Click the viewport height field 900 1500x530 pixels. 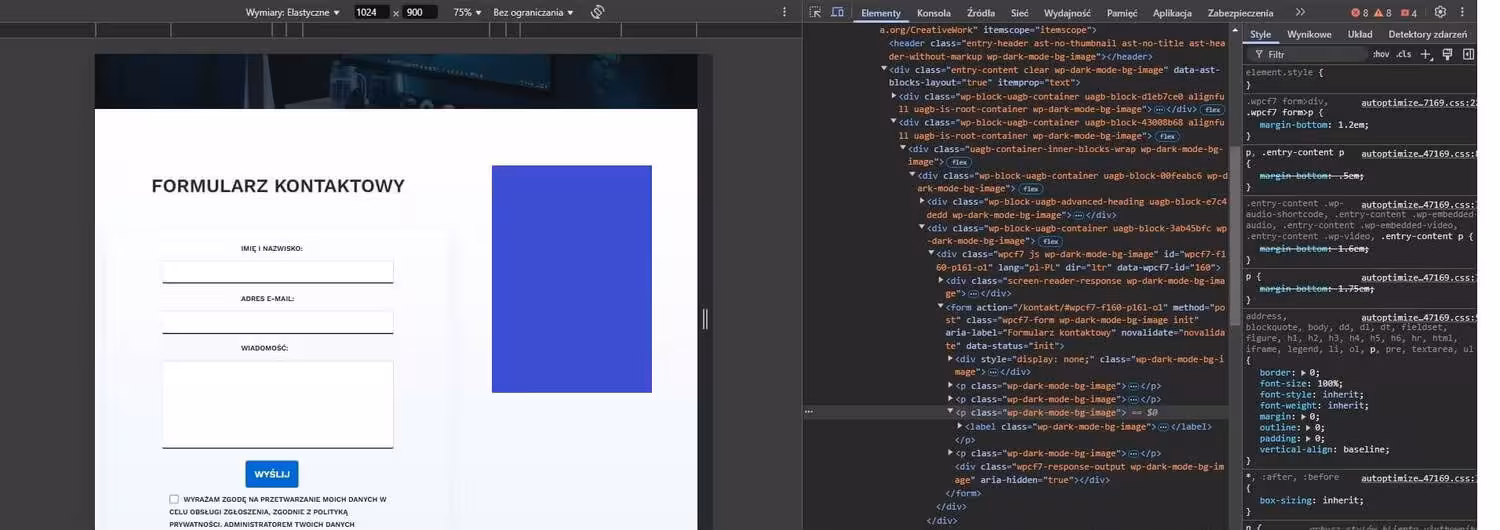pos(419,12)
